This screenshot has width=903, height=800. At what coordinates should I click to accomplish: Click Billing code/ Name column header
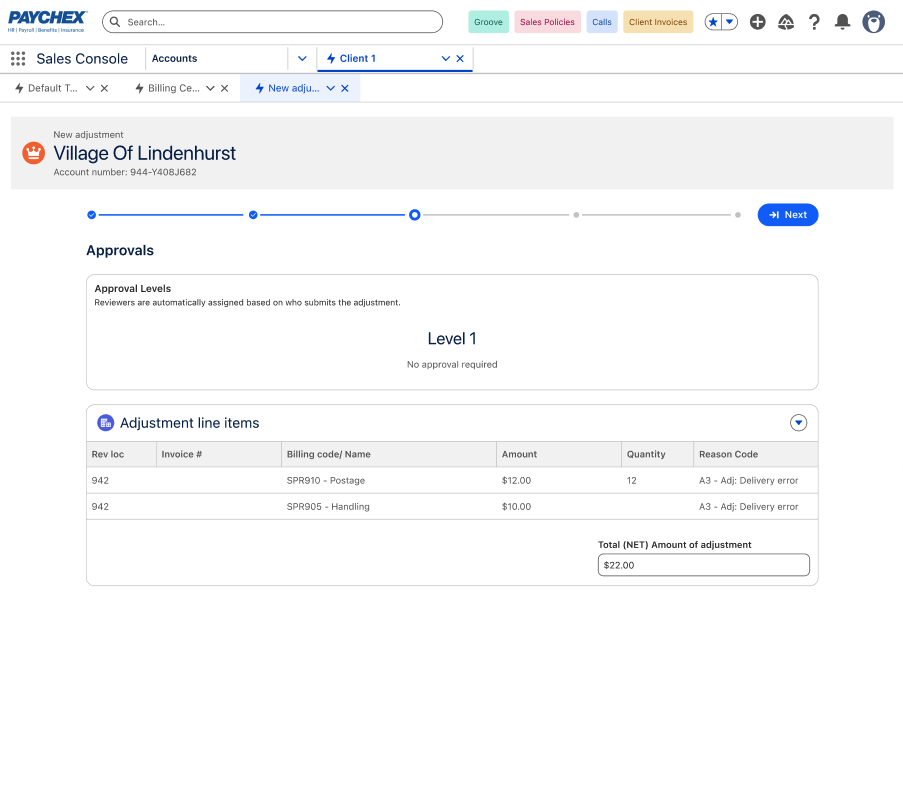(x=389, y=454)
